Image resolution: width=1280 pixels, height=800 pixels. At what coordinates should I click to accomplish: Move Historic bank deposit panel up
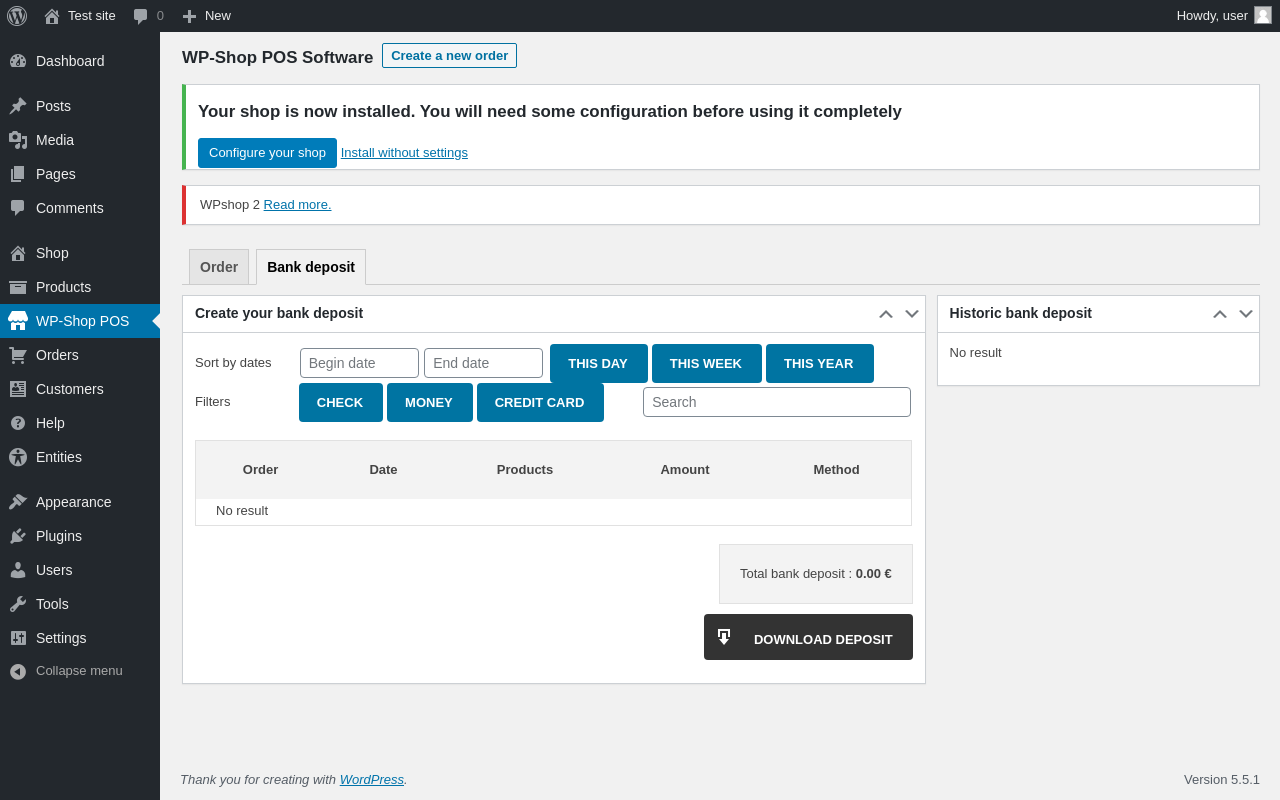(1220, 314)
